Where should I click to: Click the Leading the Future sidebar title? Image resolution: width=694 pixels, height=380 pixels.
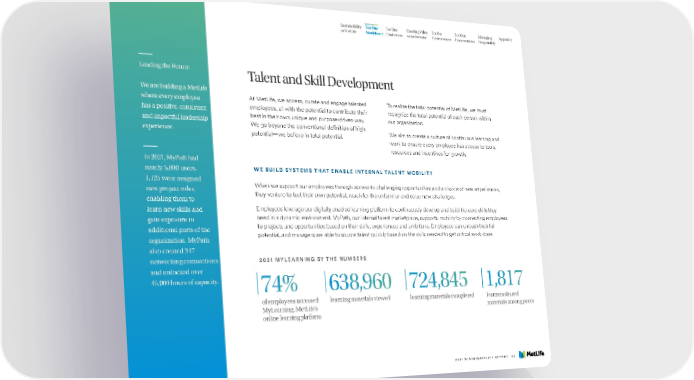tap(164, 65)
